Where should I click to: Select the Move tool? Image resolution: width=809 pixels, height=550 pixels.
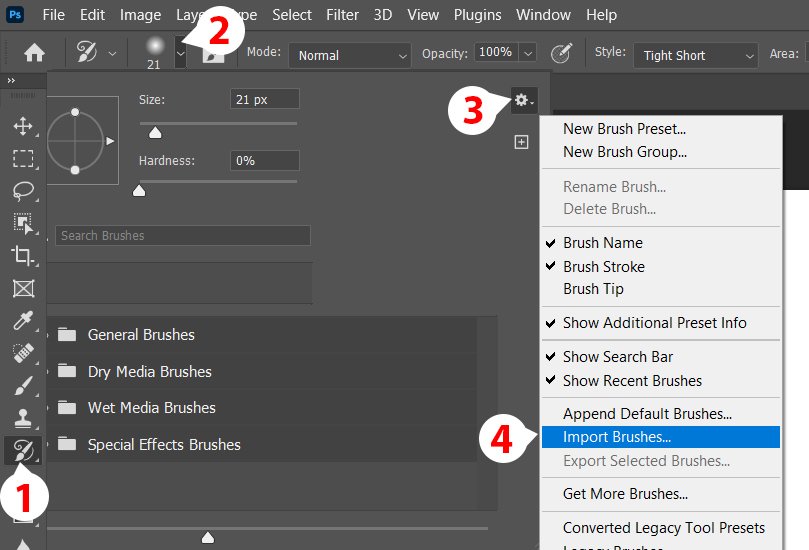click(x=23, y=126)
